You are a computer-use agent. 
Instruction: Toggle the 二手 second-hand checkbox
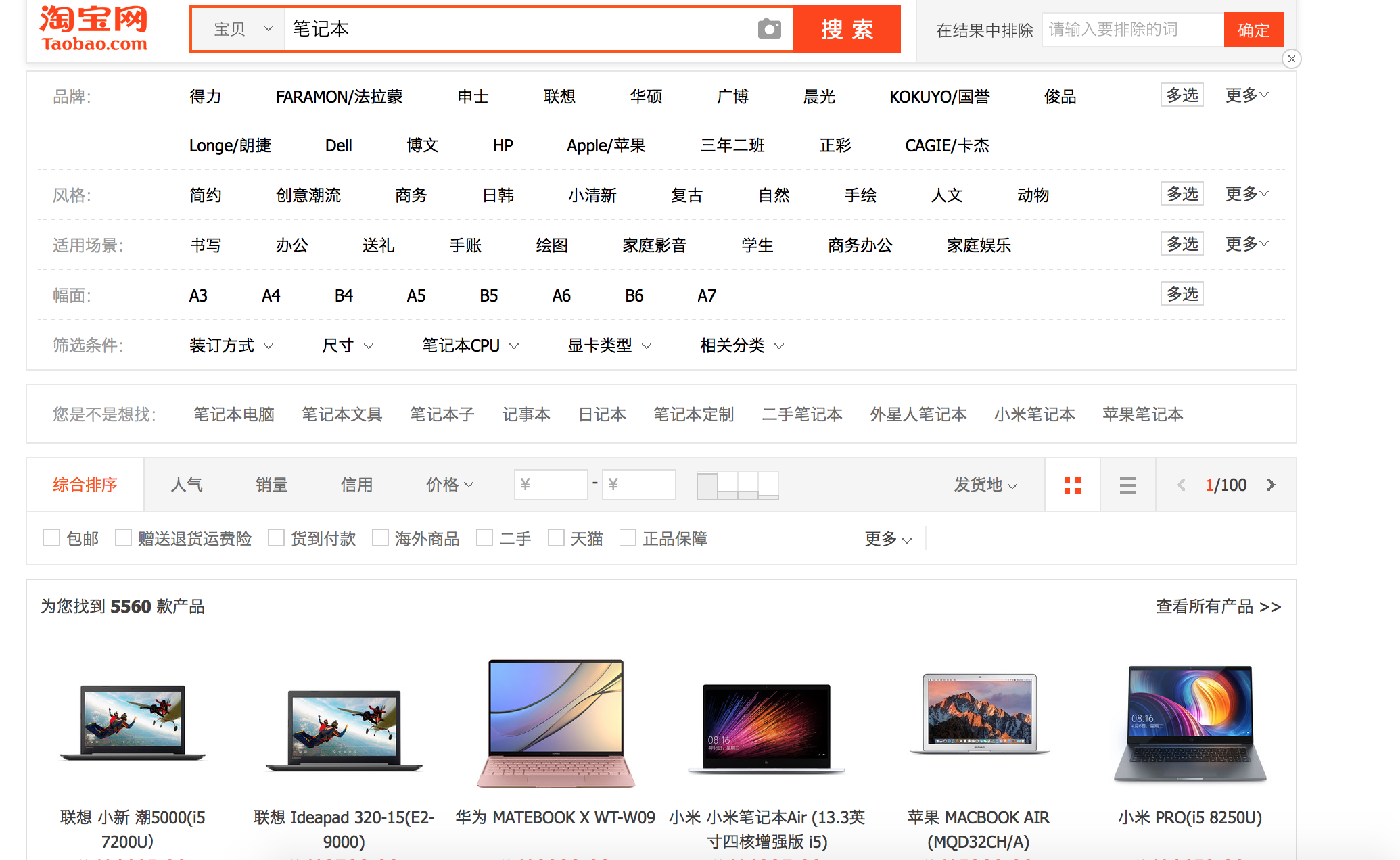pos(484,538)
